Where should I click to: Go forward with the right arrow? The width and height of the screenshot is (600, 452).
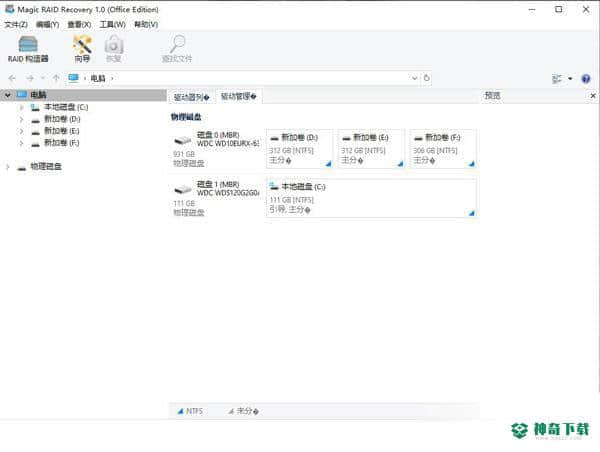click(x=30, y=78)
